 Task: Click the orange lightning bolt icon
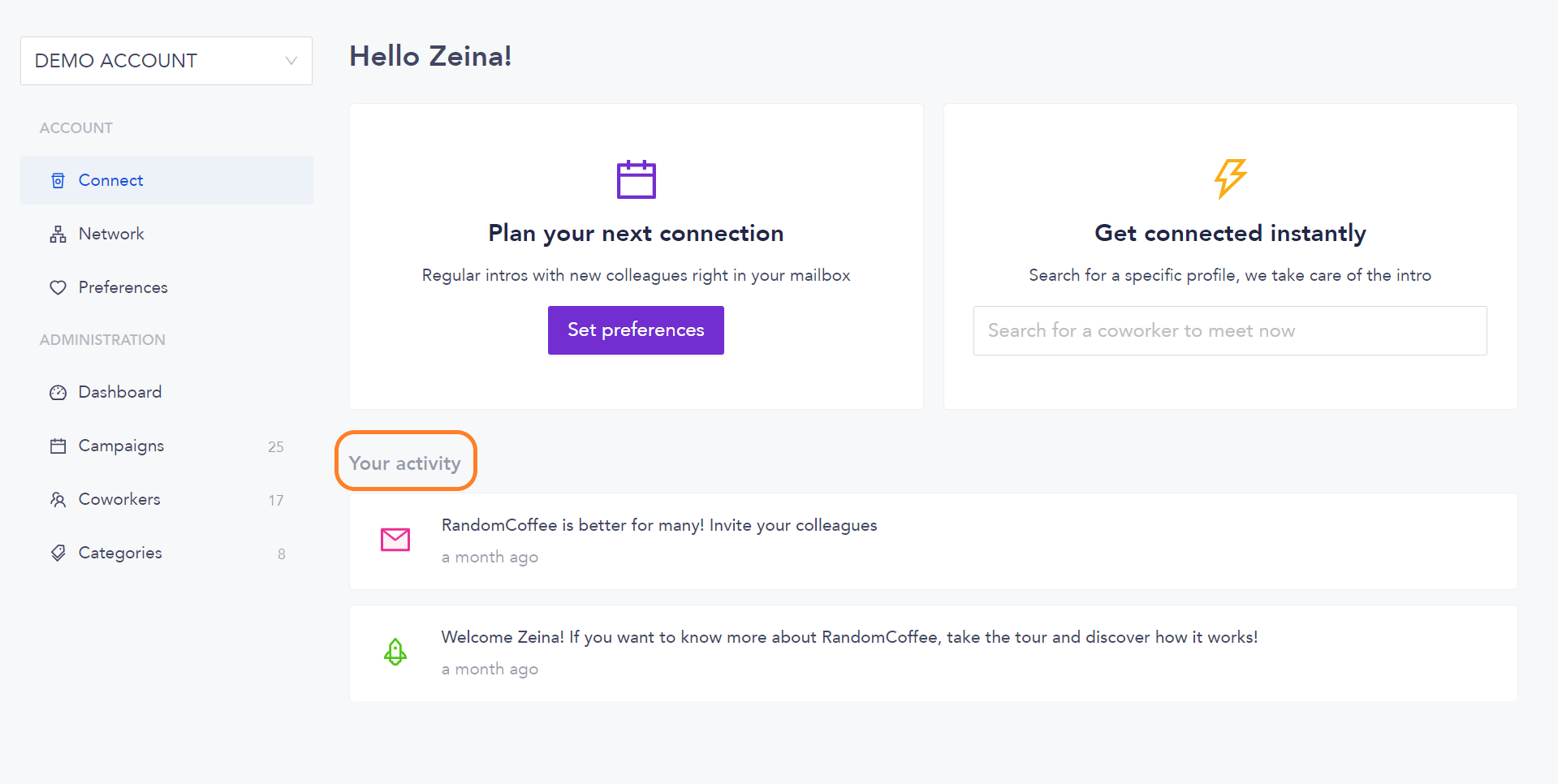1230,179
